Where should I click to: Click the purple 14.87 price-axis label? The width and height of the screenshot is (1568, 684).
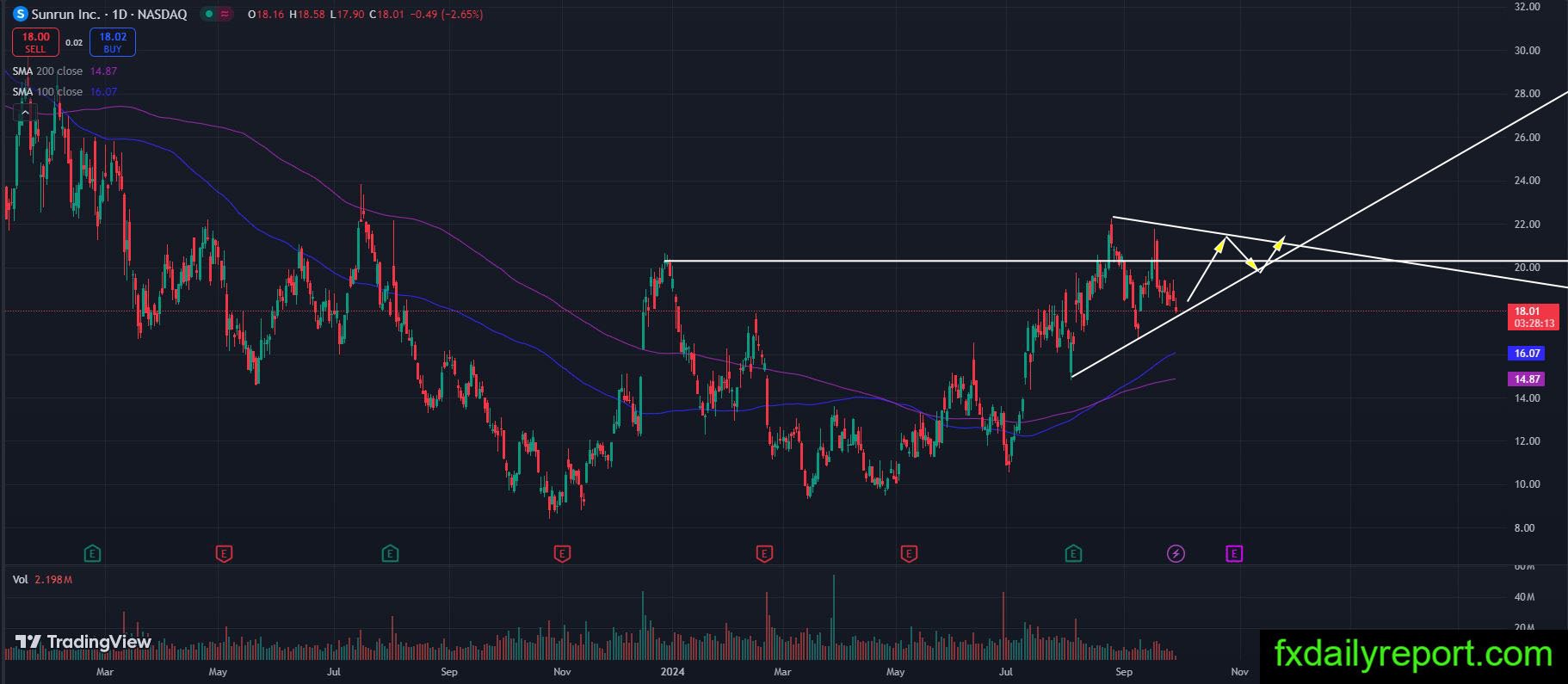tap(1527, 379)
